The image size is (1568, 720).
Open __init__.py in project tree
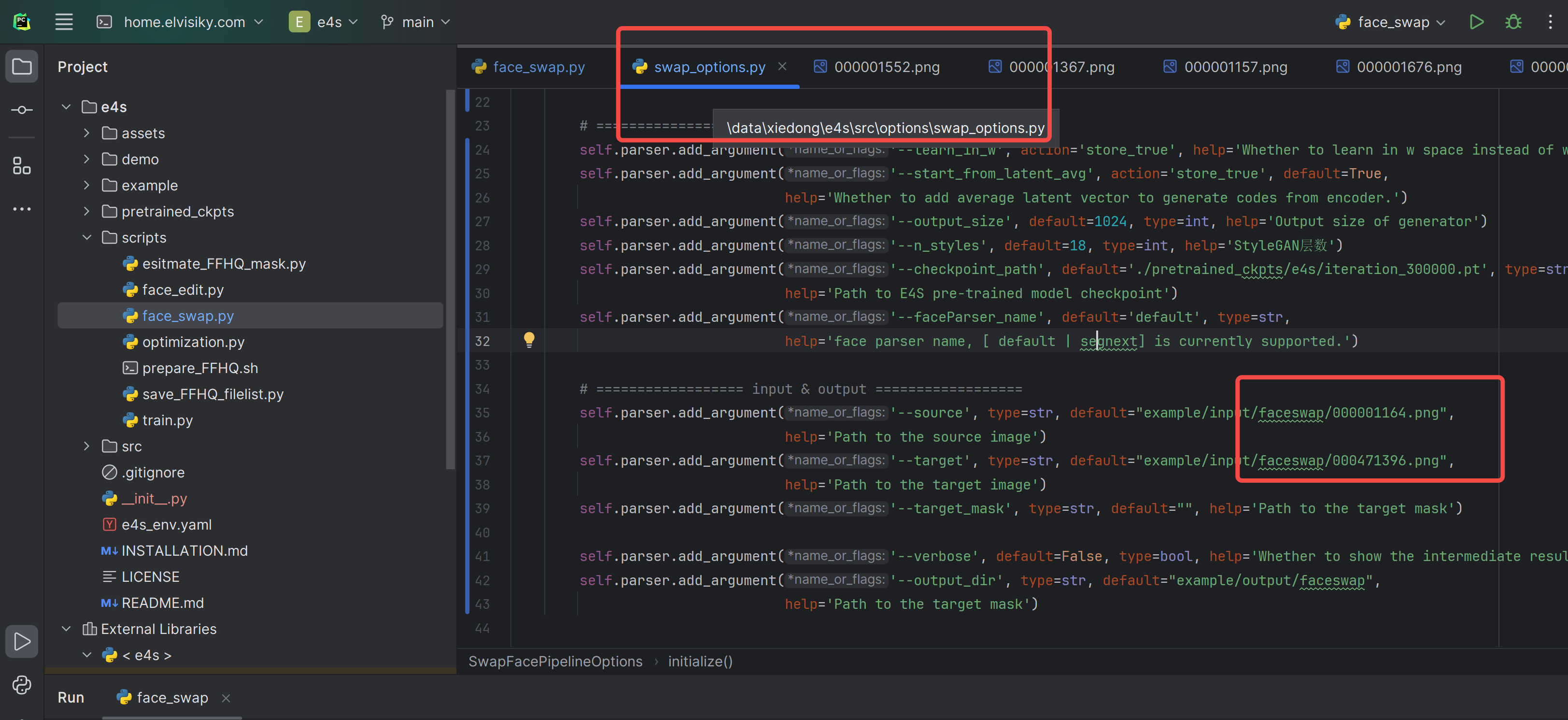[144, 499]
